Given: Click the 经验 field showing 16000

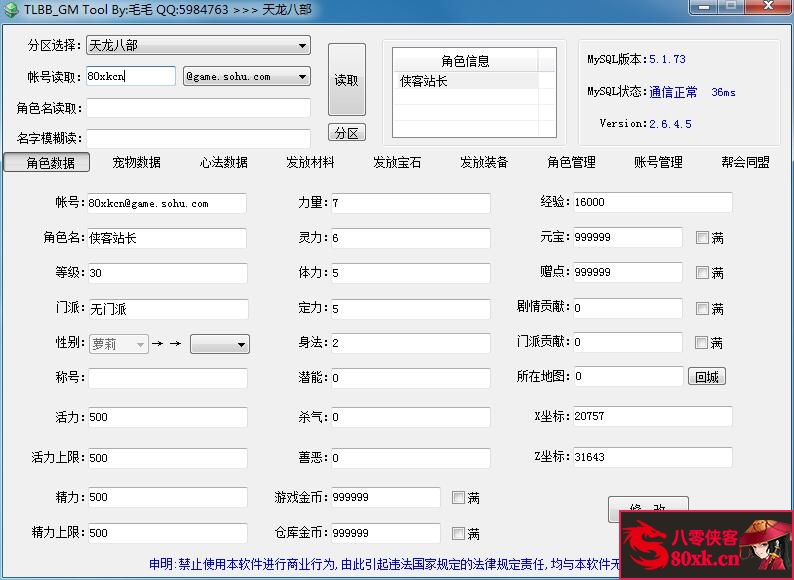Looking at the screenshot, I should point(653,202).
